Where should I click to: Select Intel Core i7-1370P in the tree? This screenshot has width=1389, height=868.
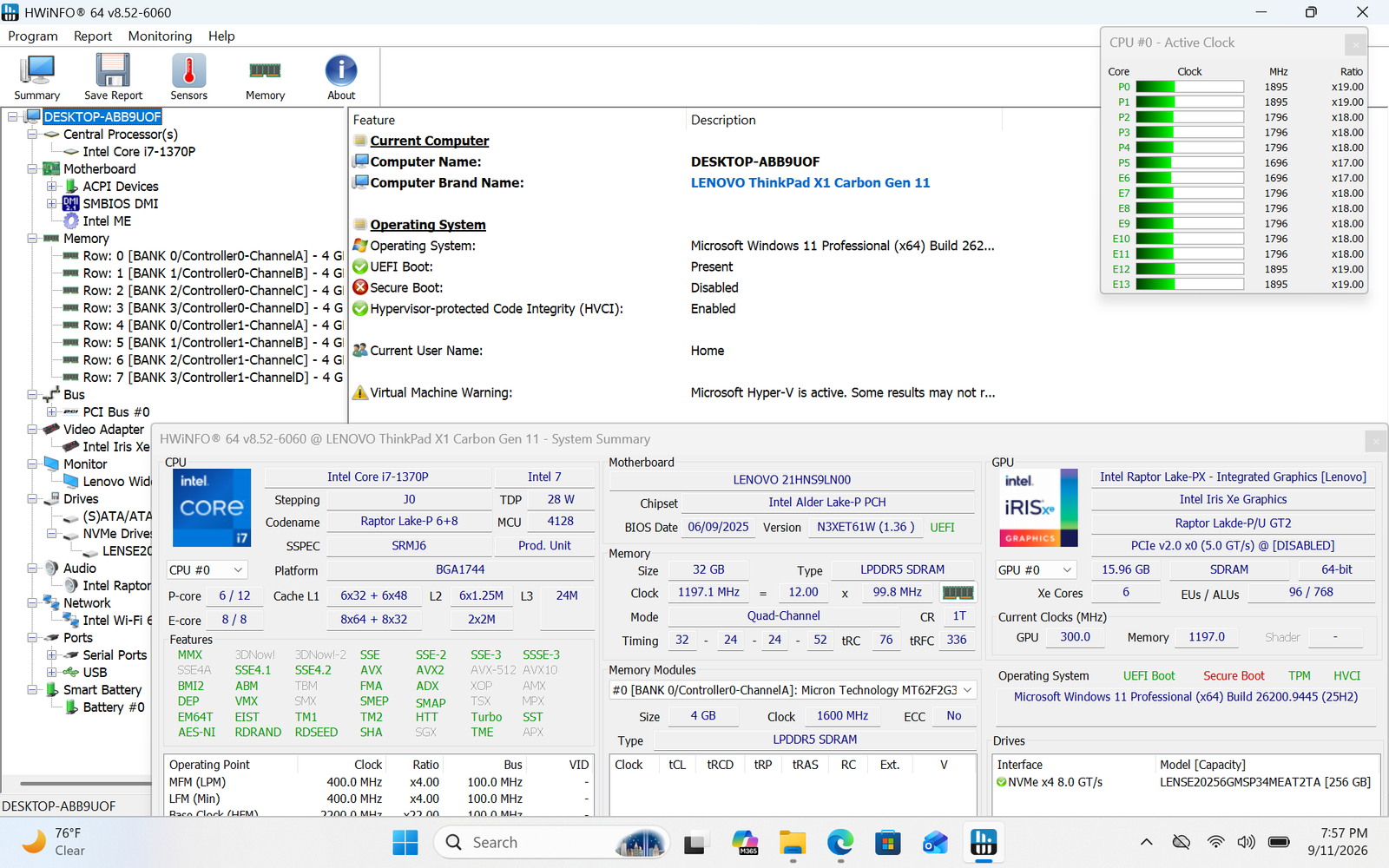pyautogui.click(x=139, y=151)
